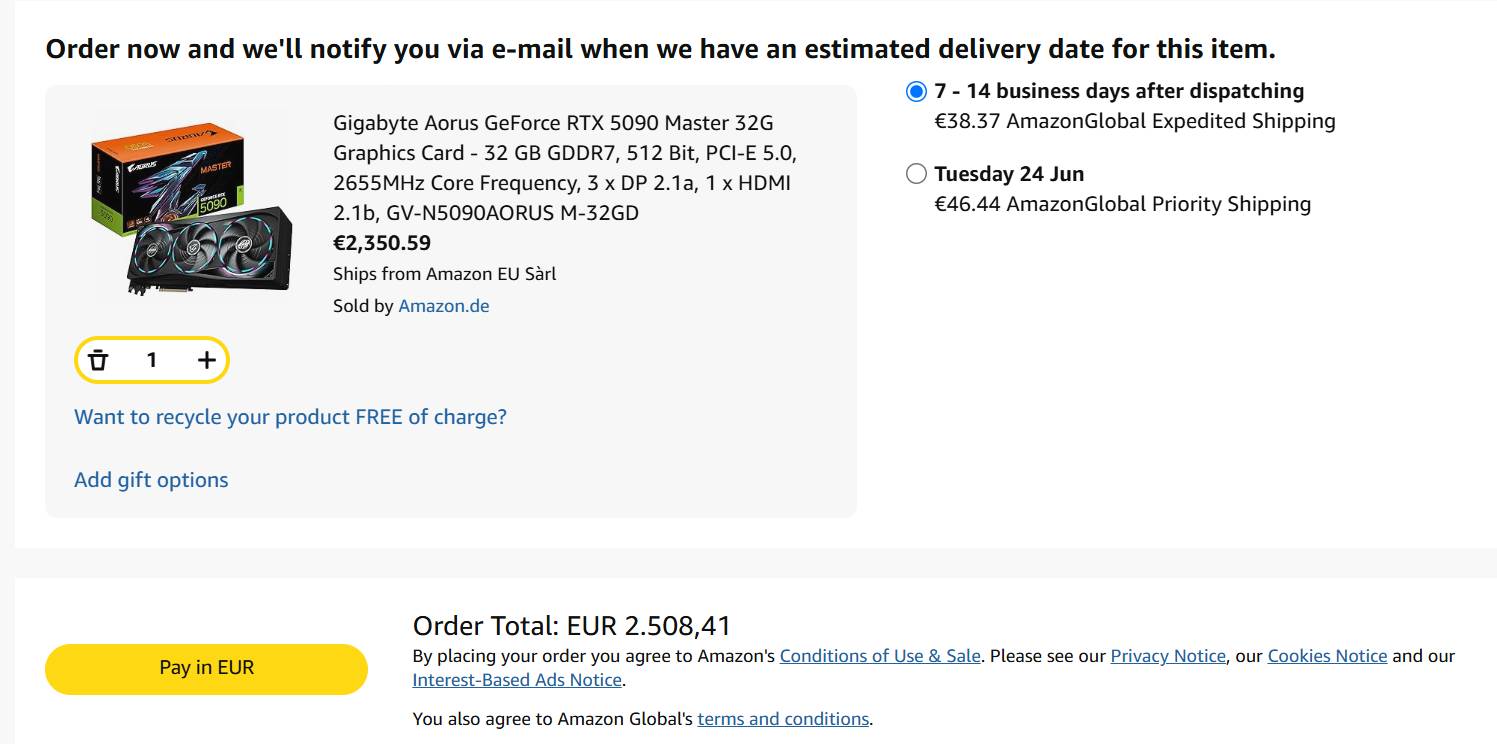The image size is (1497, 744).
Task: Open Amazon Global's terms and conditions link
Action: (x=783, y=719)
